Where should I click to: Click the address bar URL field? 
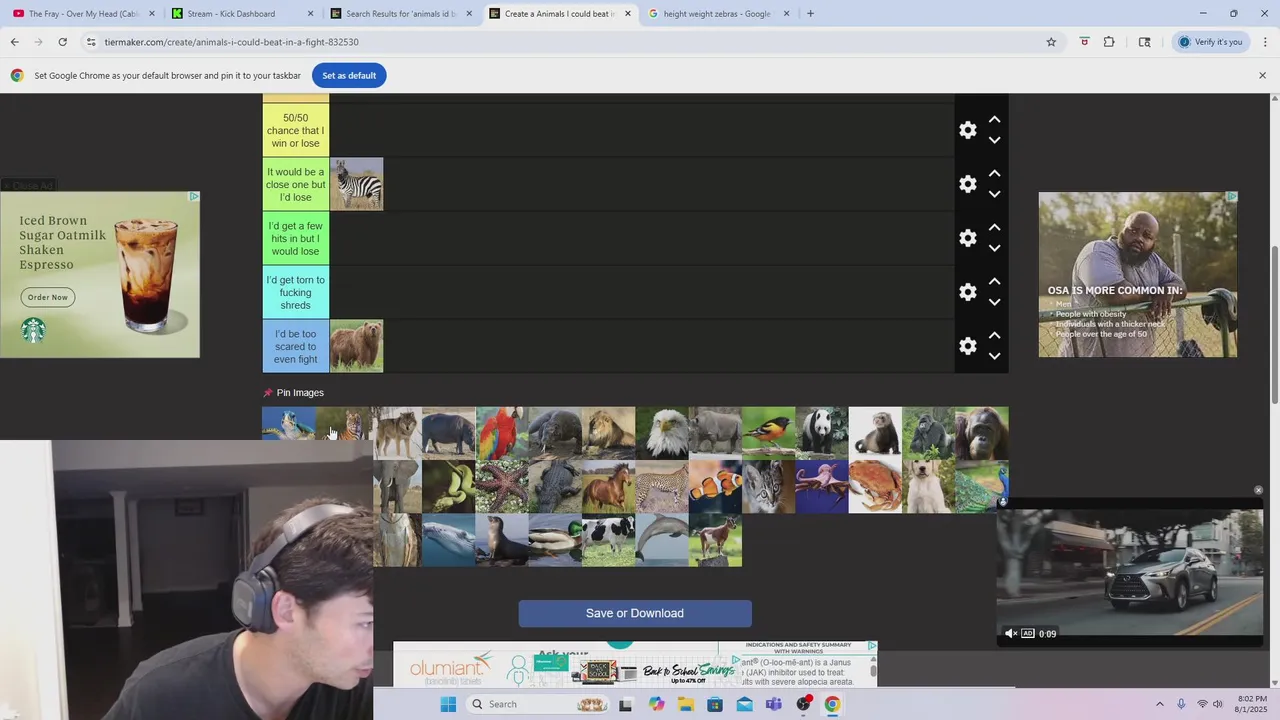570,42
